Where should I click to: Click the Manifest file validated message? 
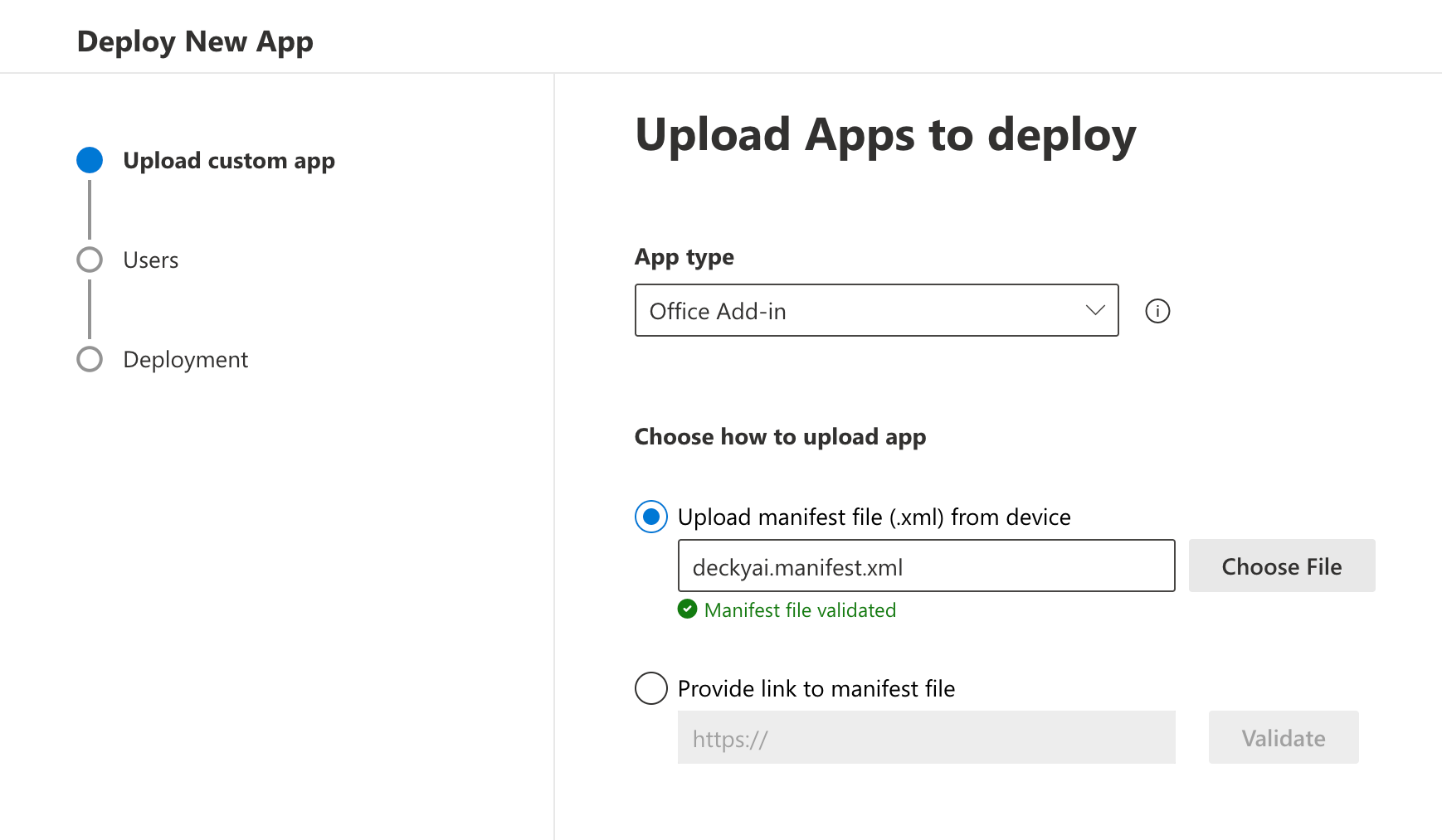tap(800, 610)
